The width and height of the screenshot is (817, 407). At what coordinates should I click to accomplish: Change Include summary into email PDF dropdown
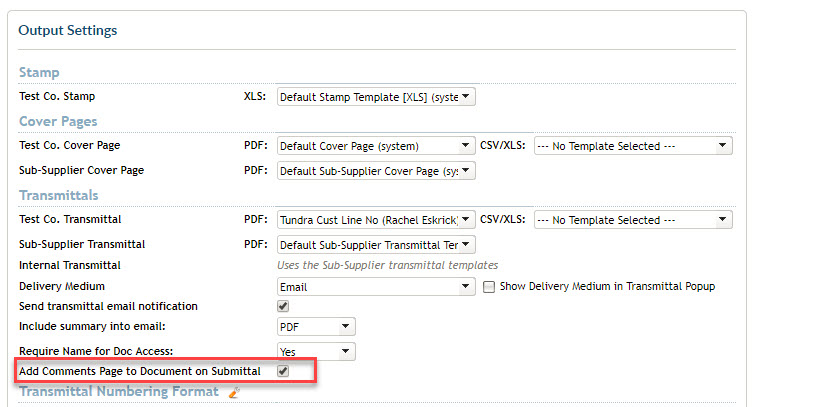(x=316, y=327)
